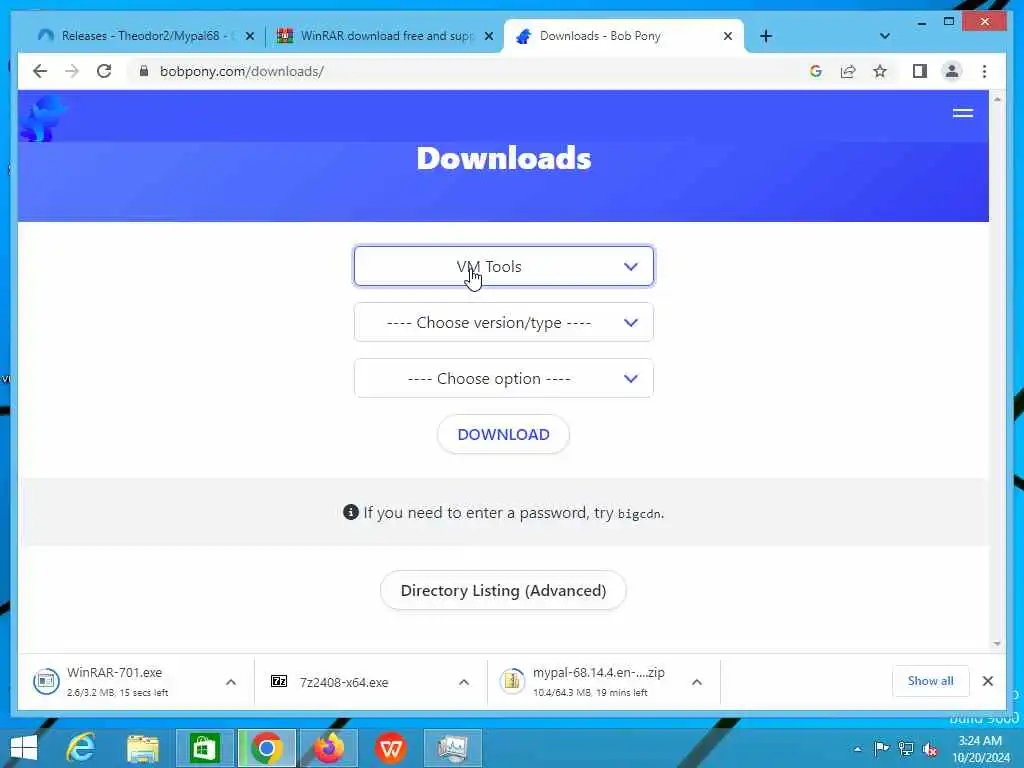The height and width of the screenshot is (768, 1024).
Task: Close the WinRAR download tab
Action: click(x=488, y=37)
